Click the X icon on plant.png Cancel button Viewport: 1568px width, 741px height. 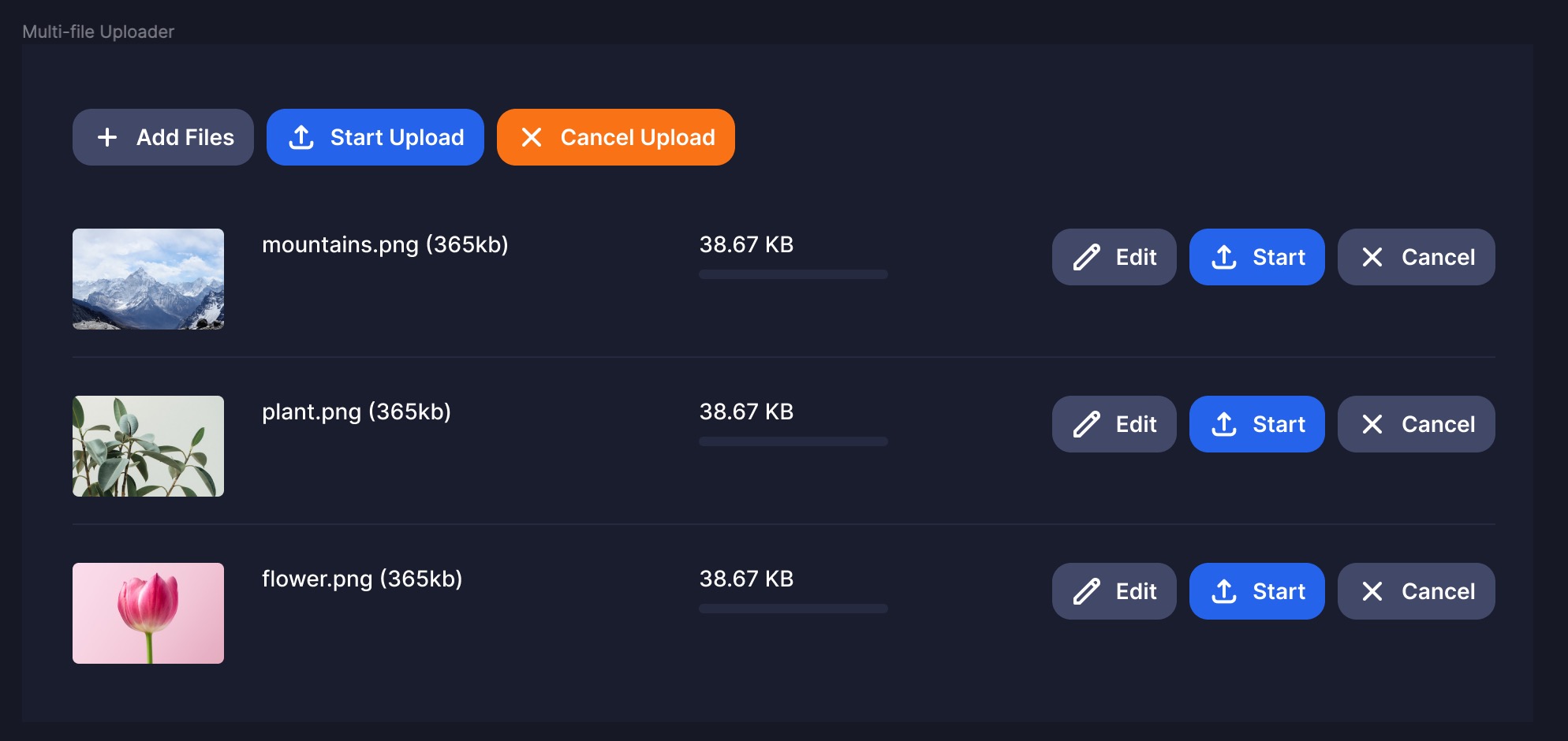pos(1372,423)
